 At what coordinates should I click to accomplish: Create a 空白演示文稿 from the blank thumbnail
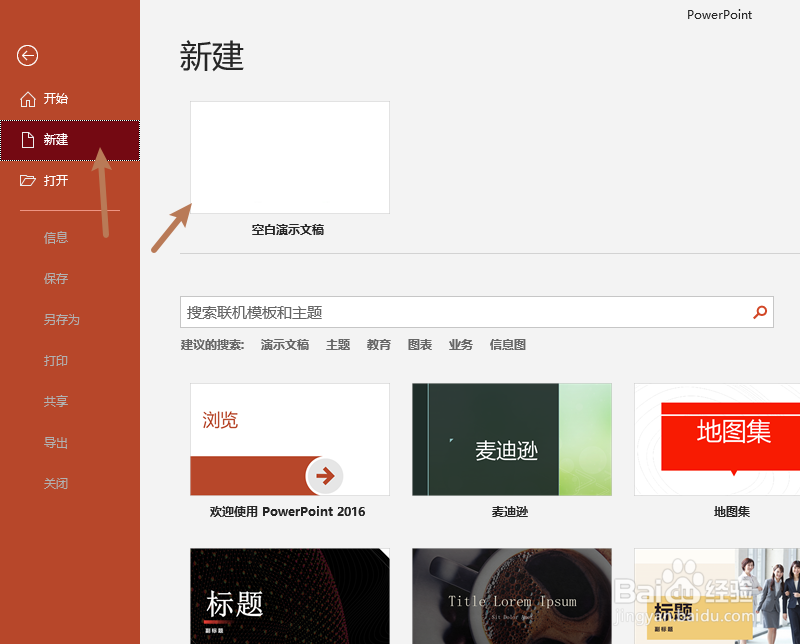290,157
